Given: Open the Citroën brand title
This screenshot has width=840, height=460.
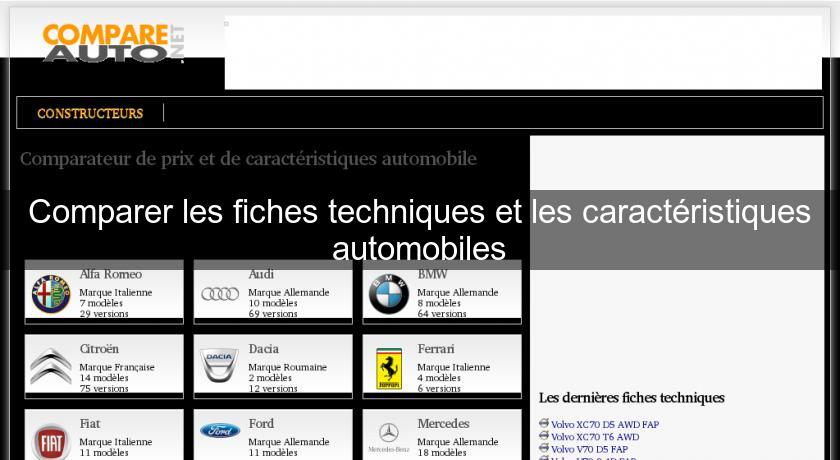Looking at the screenshot, I should click(99, 349).
